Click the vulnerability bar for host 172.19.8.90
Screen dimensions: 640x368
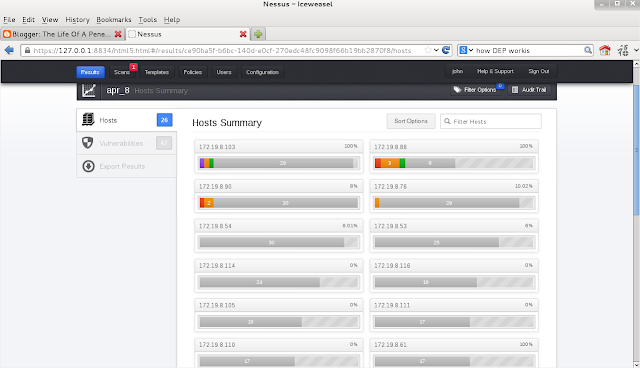[x=279, y=203]
